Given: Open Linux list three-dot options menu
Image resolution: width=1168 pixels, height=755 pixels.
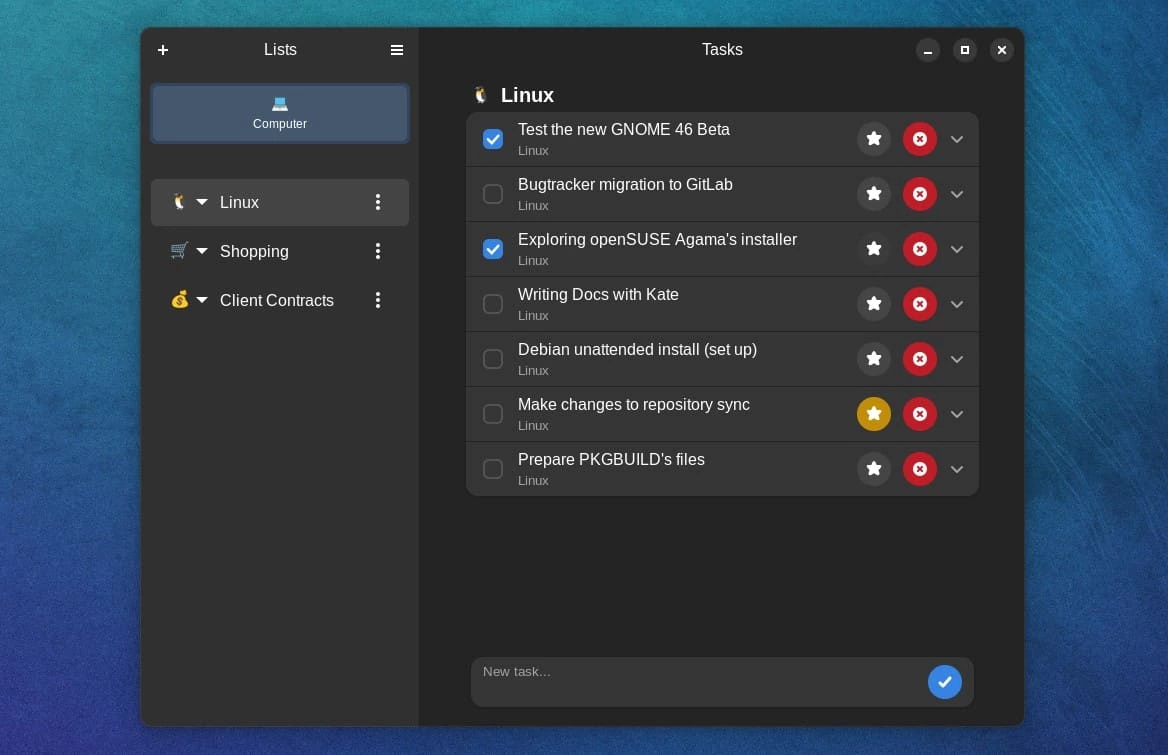Looking at the screenshot, I should (378, 202).
